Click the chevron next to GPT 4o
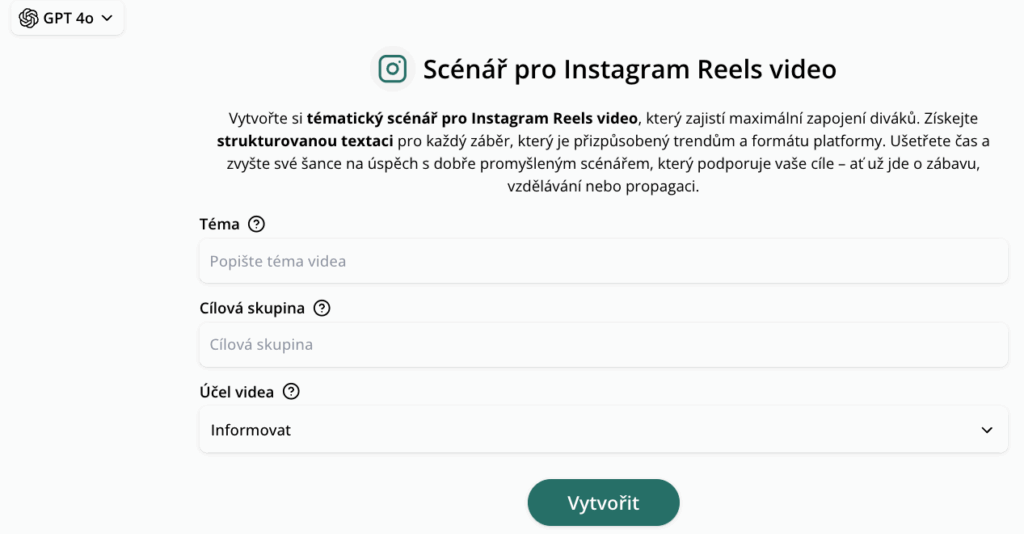Screen dimensions: 1024x534 107,18
